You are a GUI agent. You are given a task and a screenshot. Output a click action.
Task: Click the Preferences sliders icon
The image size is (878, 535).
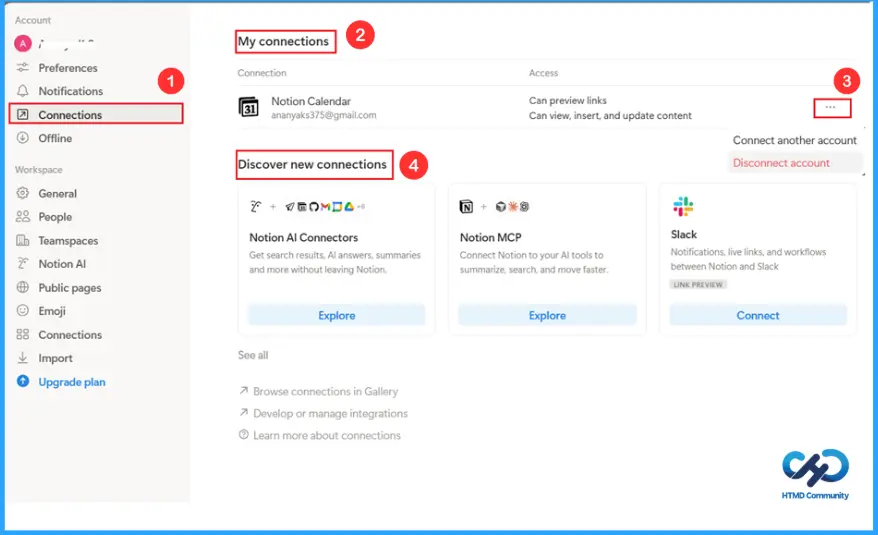pos(22,68)
